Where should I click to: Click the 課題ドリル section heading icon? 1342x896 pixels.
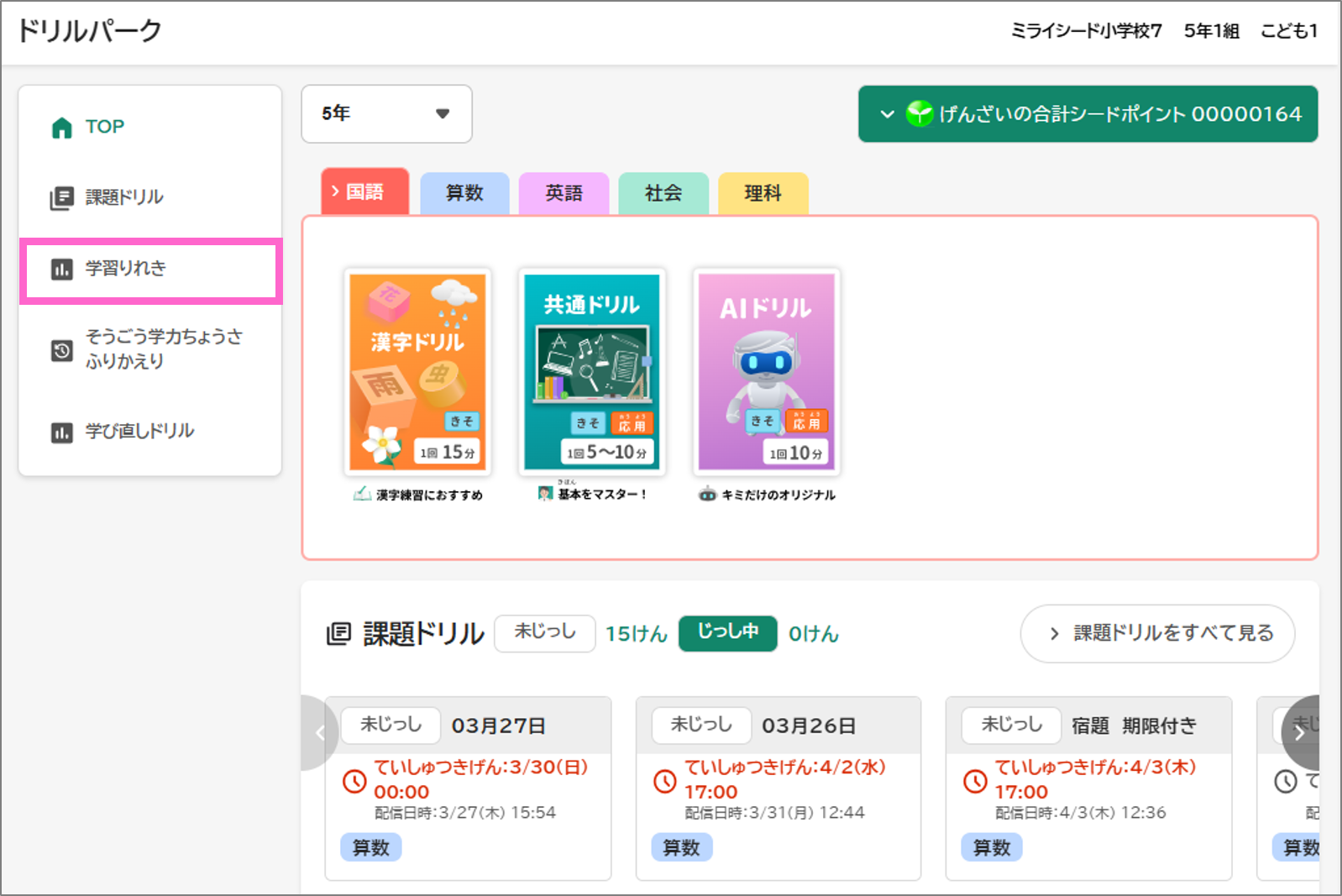pyautogui.click(x=338, y=634)
